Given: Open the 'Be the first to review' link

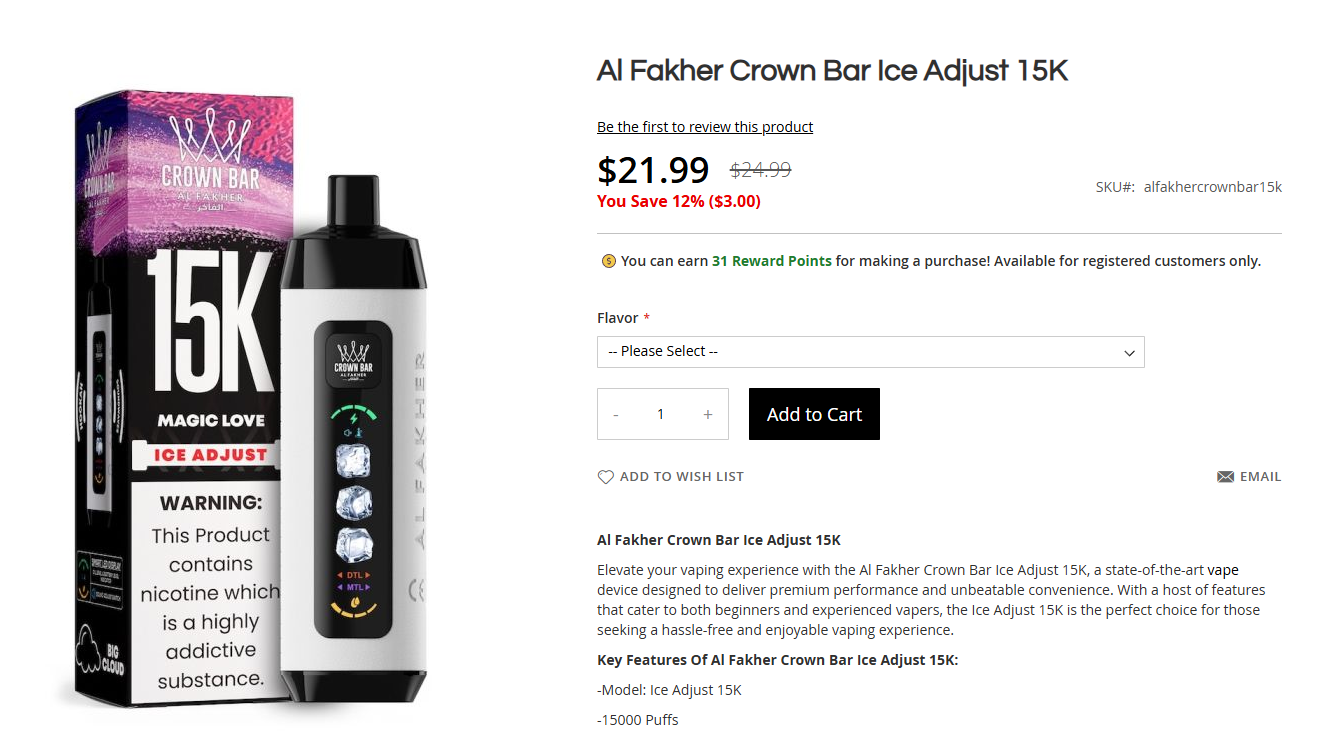Looking at the screenshot, I should pos(705,127).
